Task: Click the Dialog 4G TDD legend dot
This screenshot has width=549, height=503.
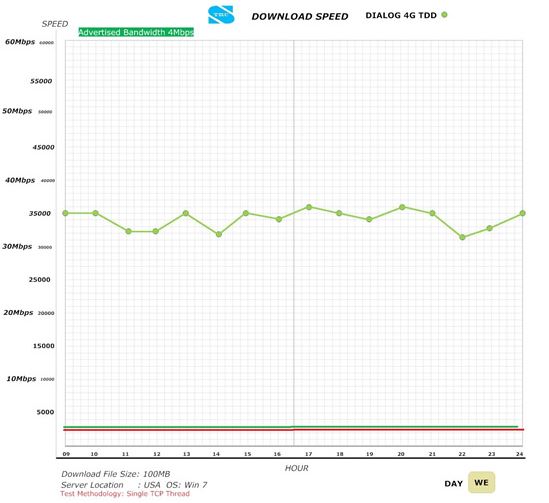Action: [x=444, y=15]
